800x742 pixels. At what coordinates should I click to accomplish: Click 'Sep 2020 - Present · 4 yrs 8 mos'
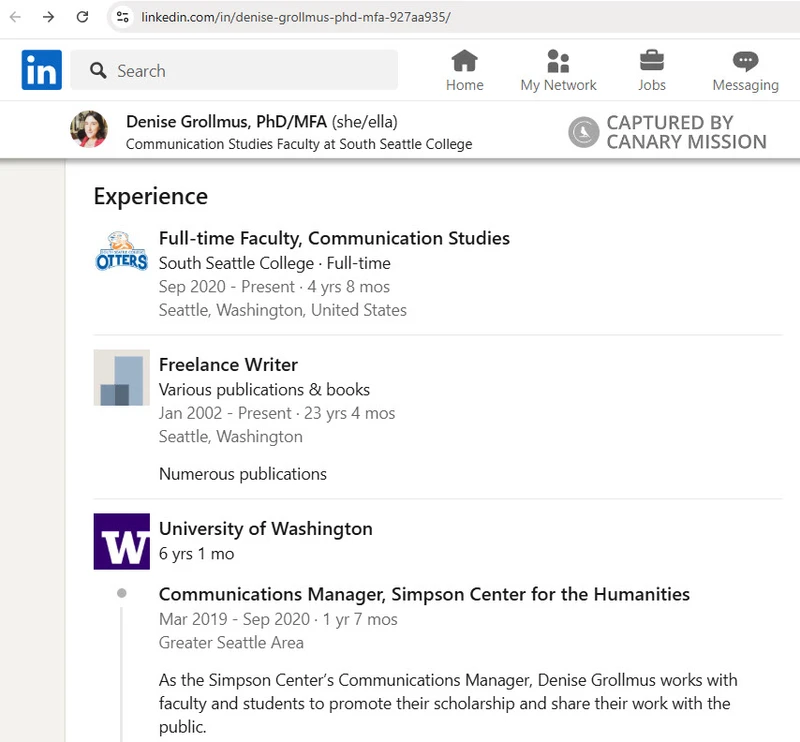[274, 287]
